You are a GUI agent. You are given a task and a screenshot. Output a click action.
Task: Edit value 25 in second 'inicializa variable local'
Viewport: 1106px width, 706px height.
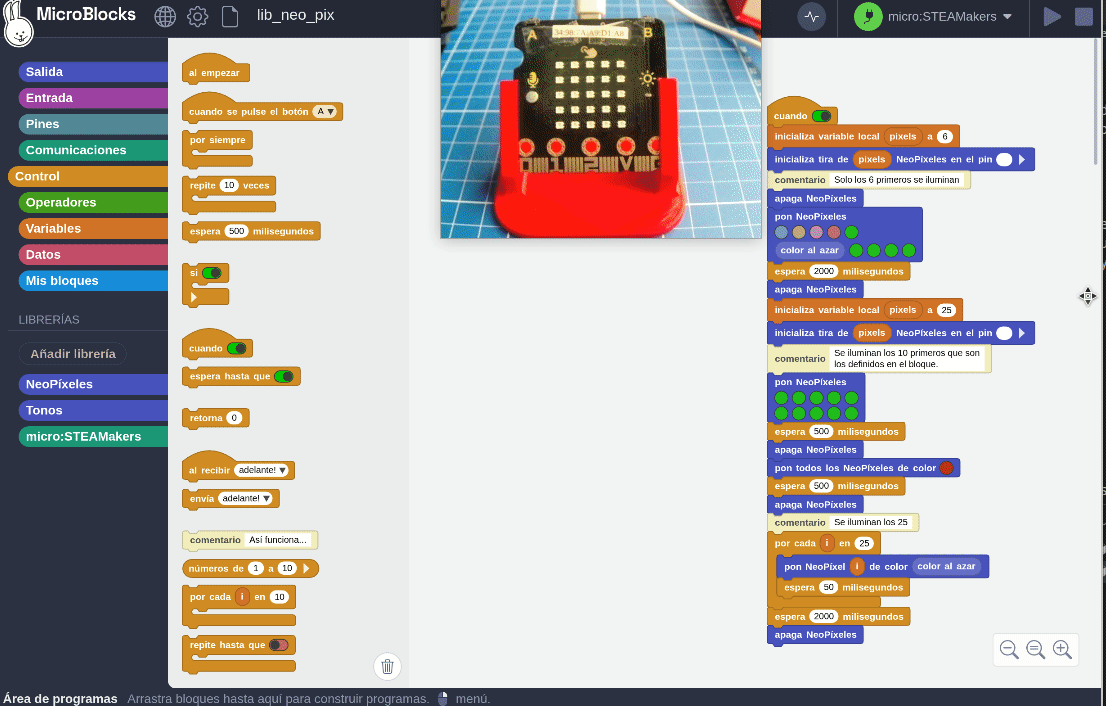pos(946,310)
